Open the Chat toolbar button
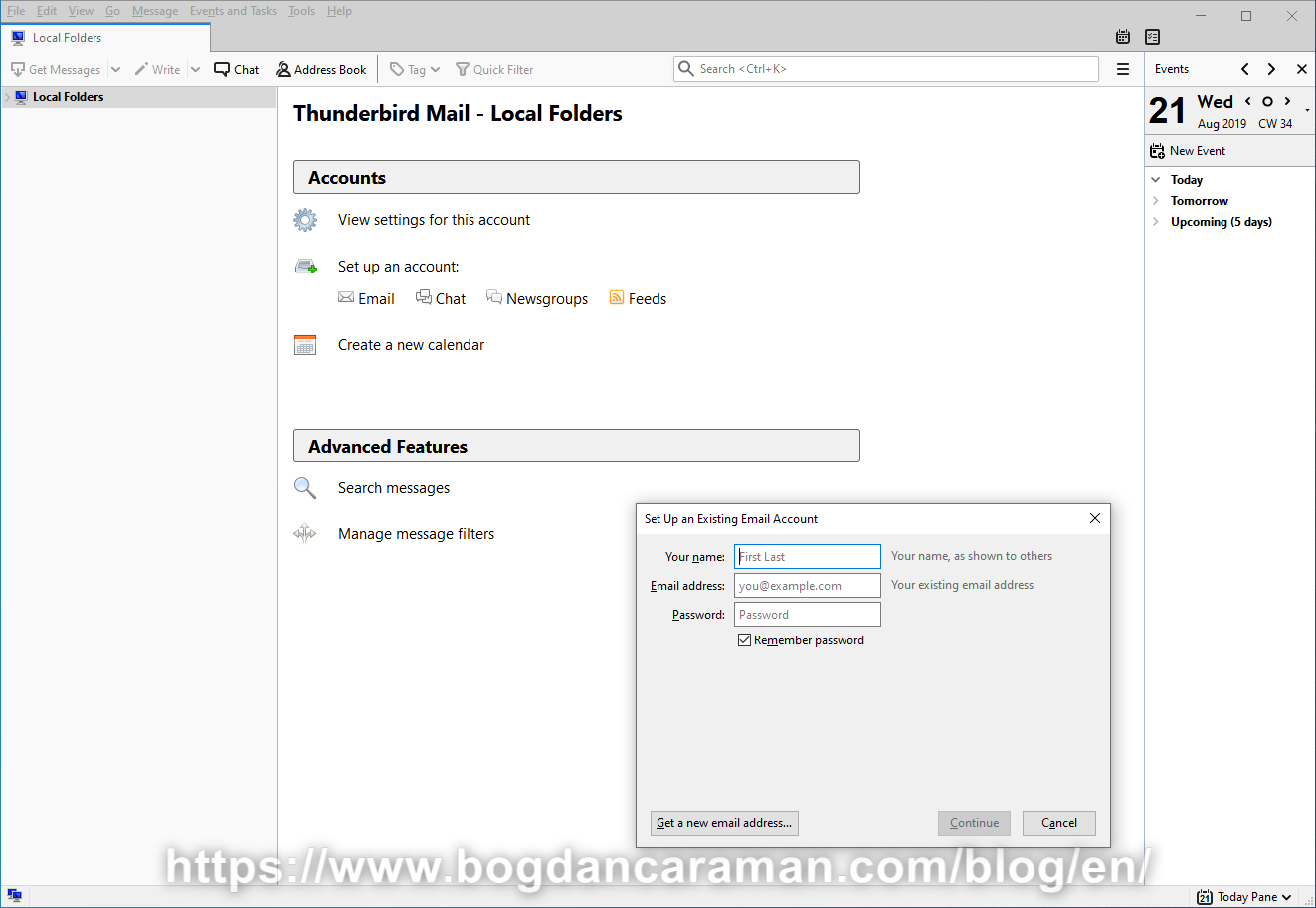Image resolution: width=1316 pixels, height=908 pixels. pos(236,70)
